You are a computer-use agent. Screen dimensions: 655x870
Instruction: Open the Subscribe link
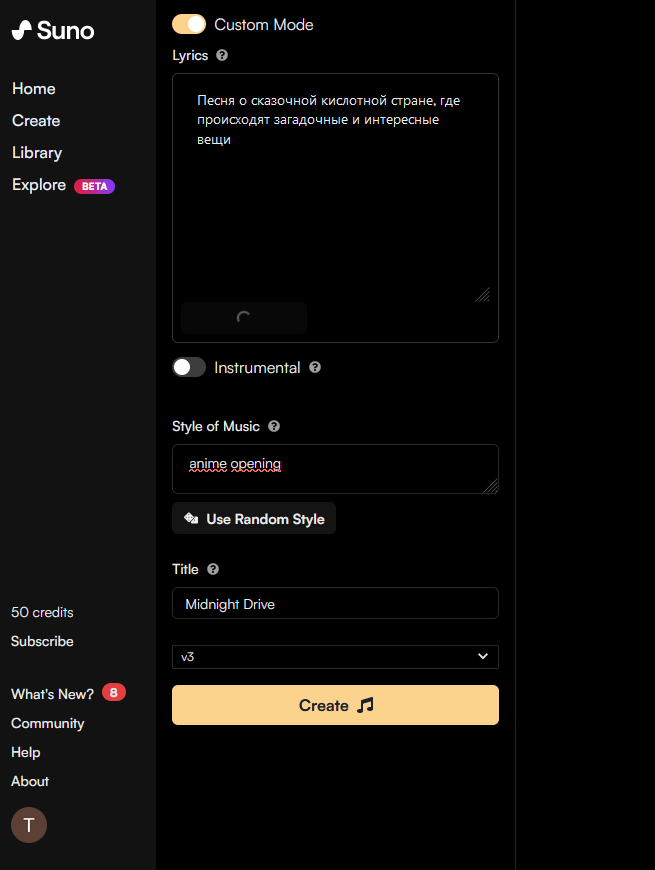pyautogui.click(x=42, y=641)
